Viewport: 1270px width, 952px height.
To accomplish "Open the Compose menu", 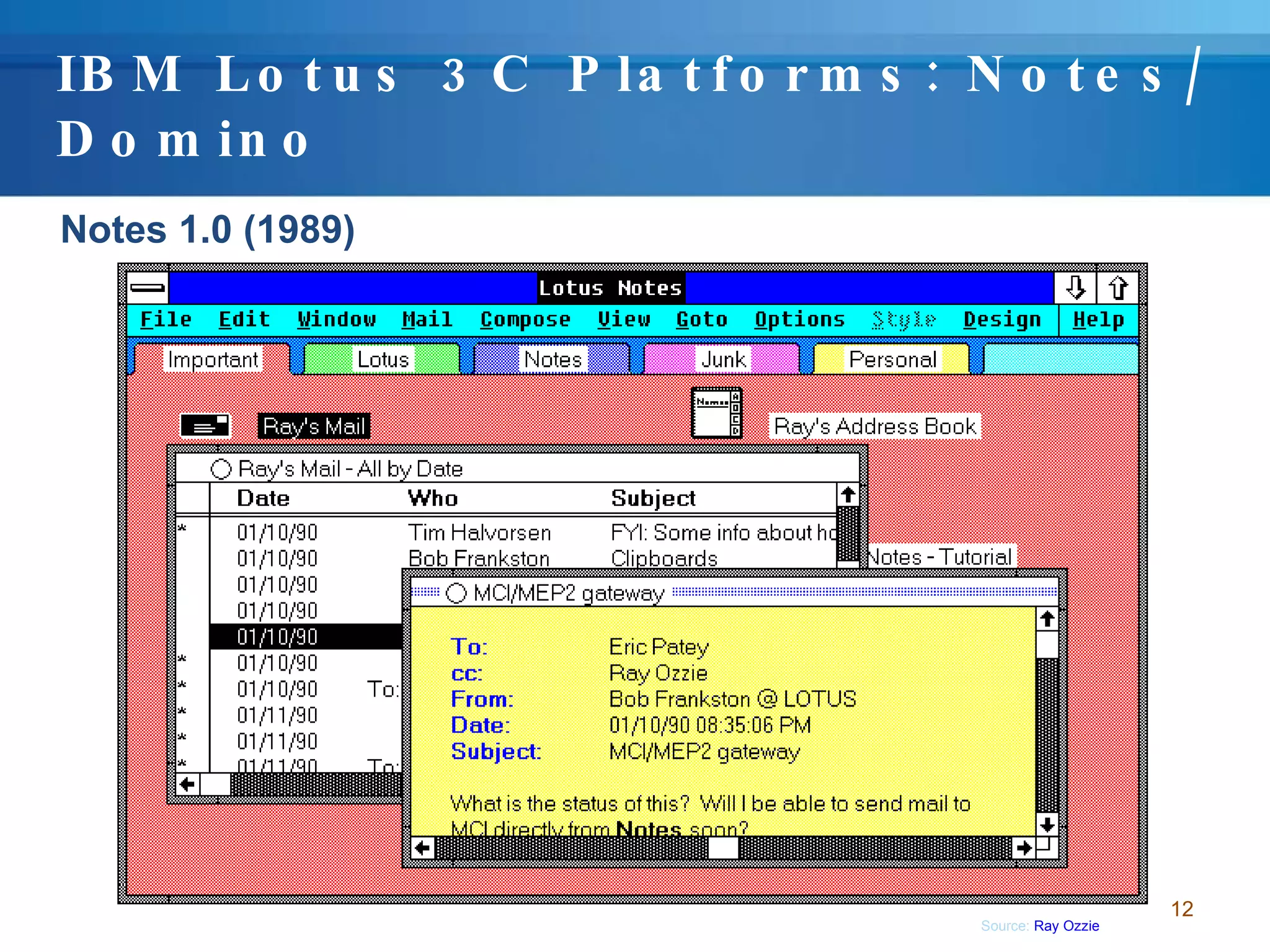I will tap(525, 320).
